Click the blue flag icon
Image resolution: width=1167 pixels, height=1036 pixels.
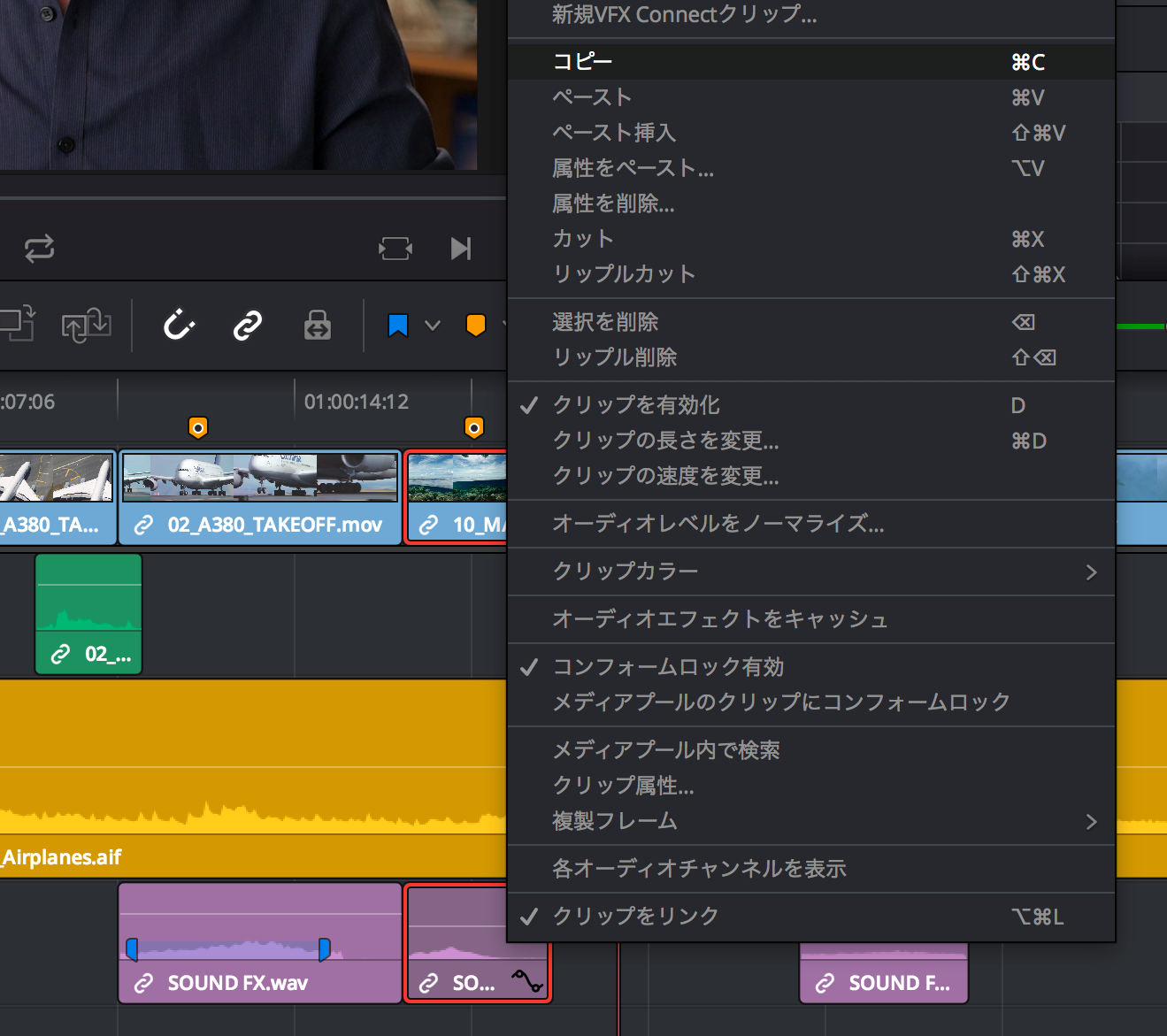pyautogui.click(x=398, y=326)
